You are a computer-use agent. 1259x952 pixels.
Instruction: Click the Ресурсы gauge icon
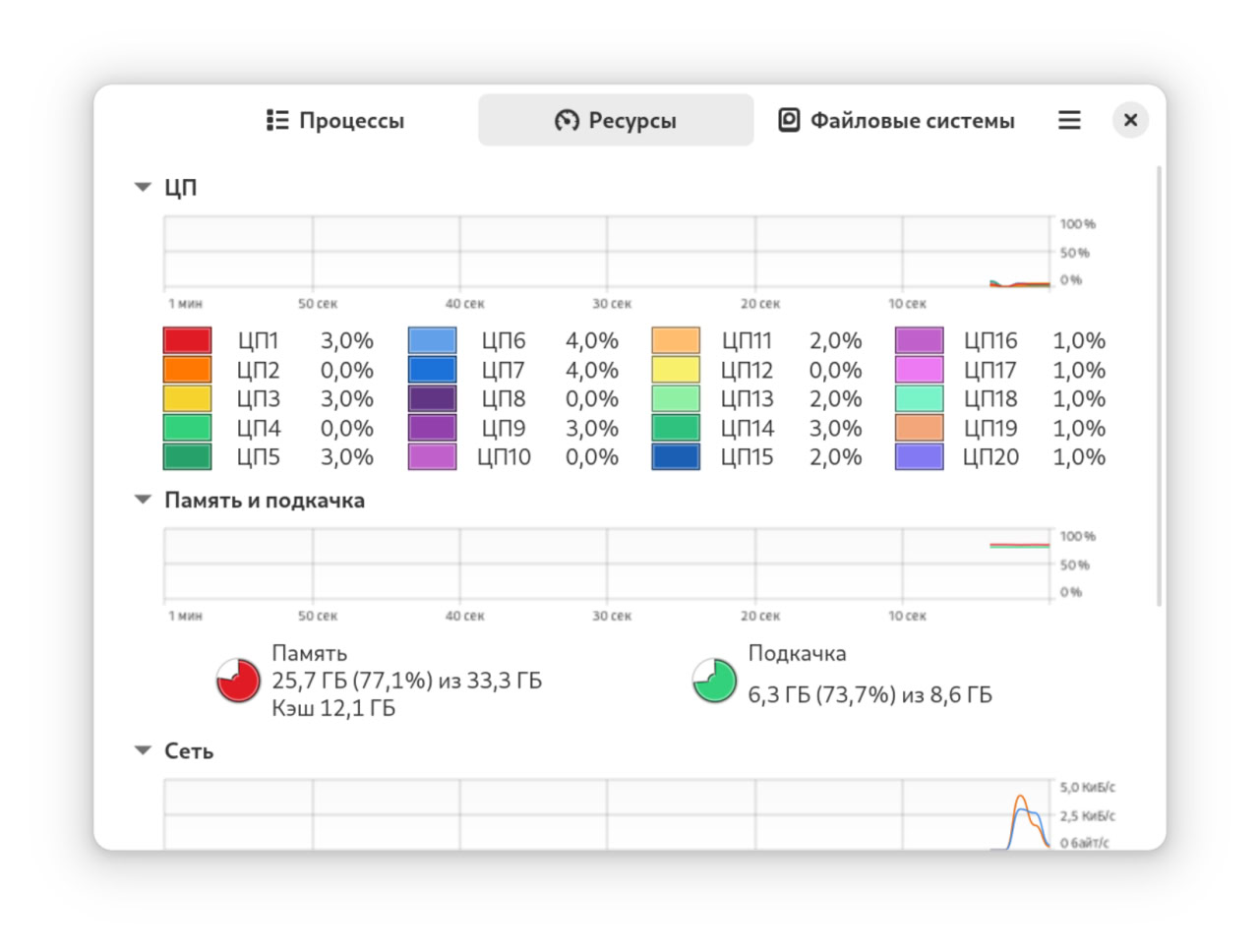[x=567, y=120]
